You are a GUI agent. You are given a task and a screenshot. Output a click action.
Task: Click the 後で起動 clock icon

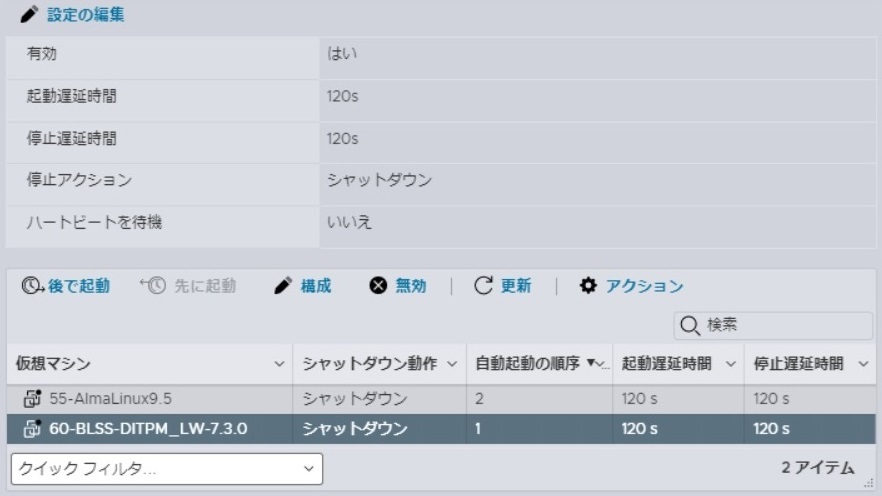point(32,286)
